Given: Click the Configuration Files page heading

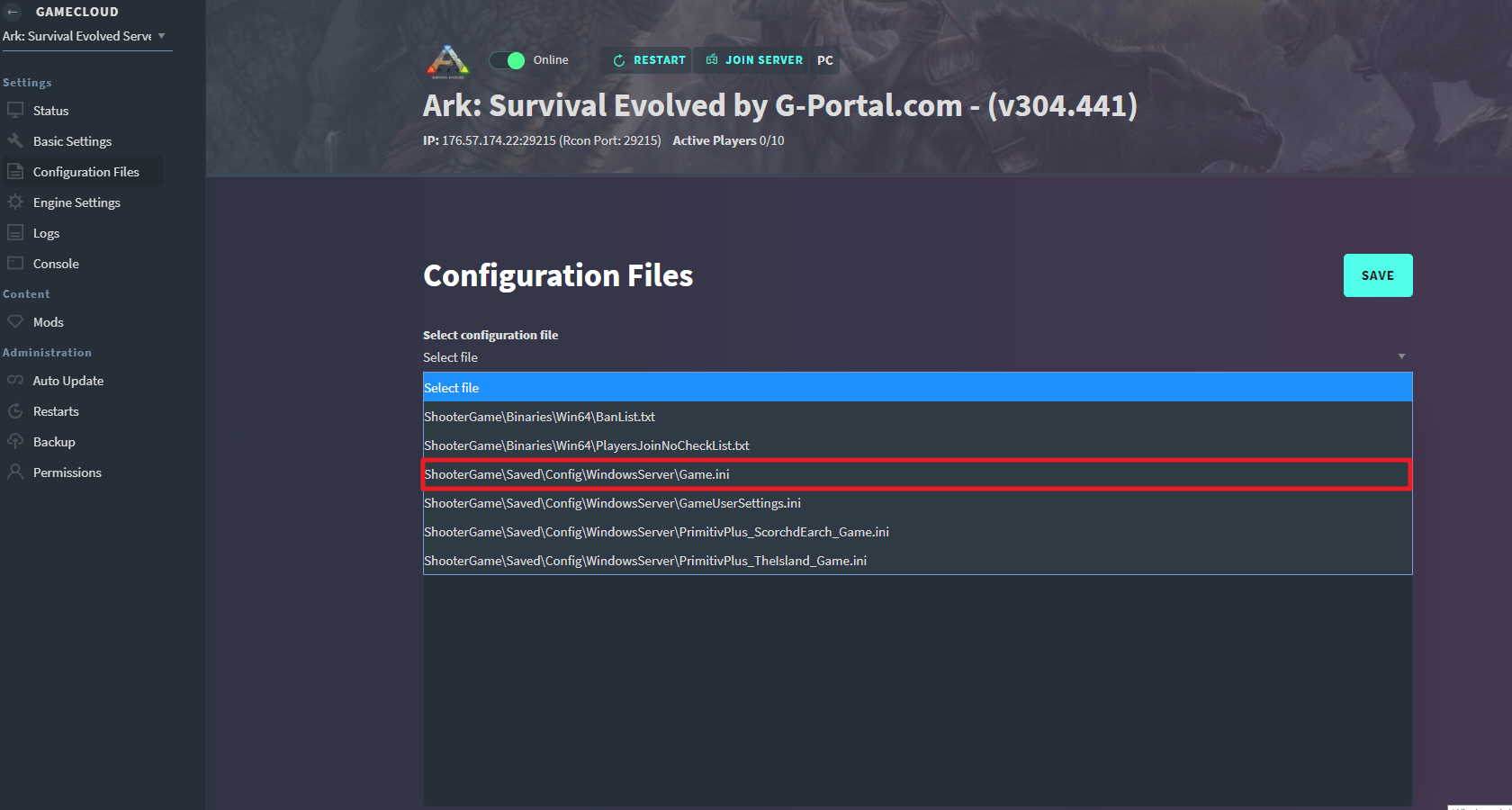Looking at the screenshot, I should (x=558, y=274).
